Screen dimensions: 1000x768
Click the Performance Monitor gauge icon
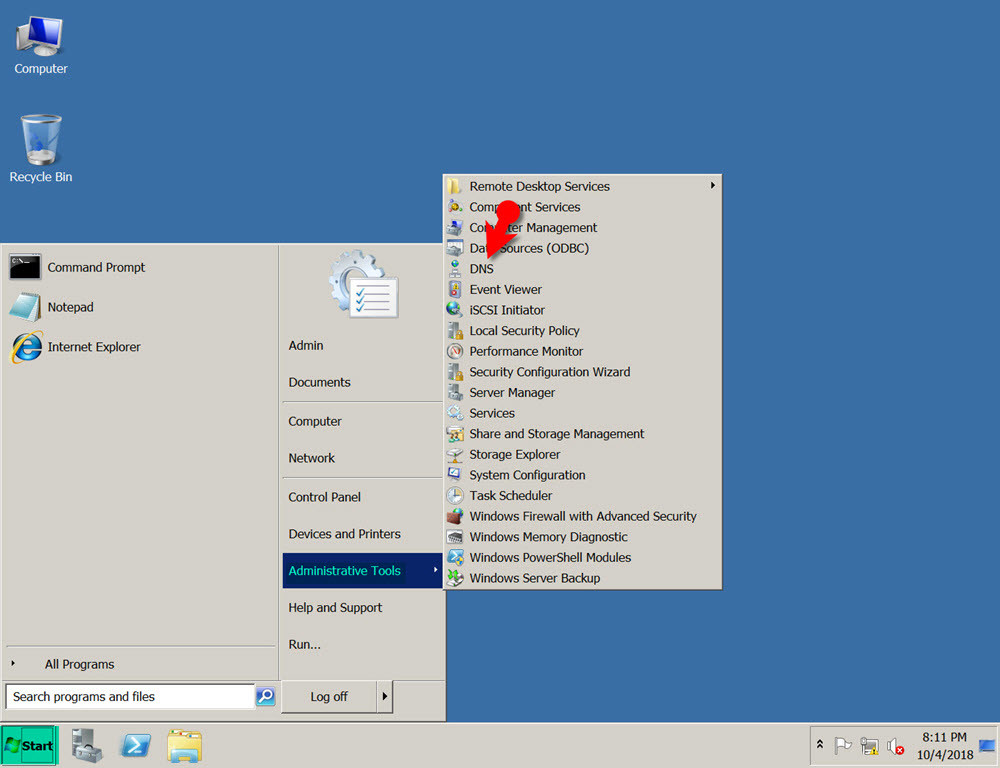point(454,351)
